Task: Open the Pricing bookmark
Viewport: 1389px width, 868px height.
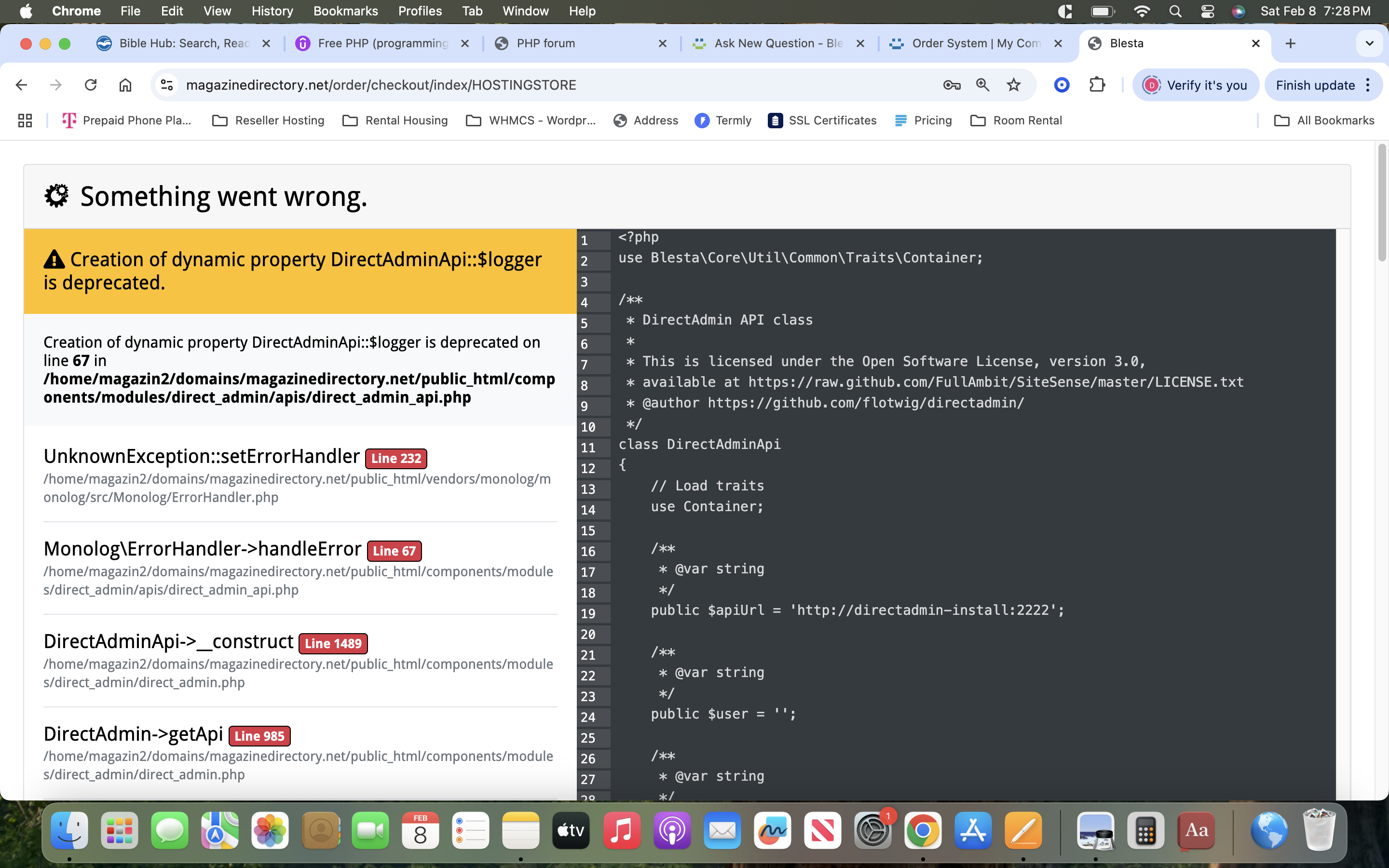Action: (x=923, y=121)
